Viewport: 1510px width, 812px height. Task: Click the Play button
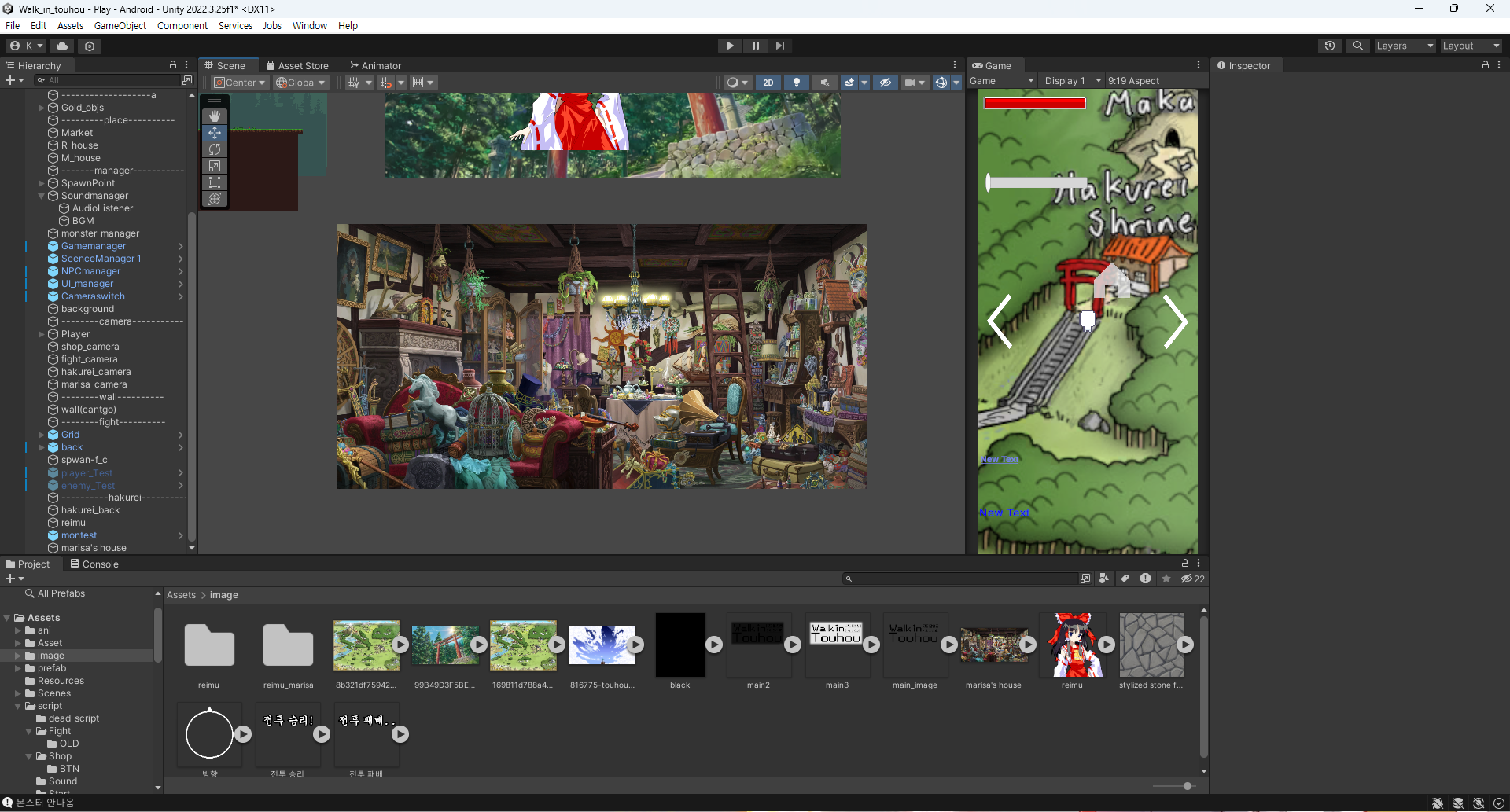point(730,46)
